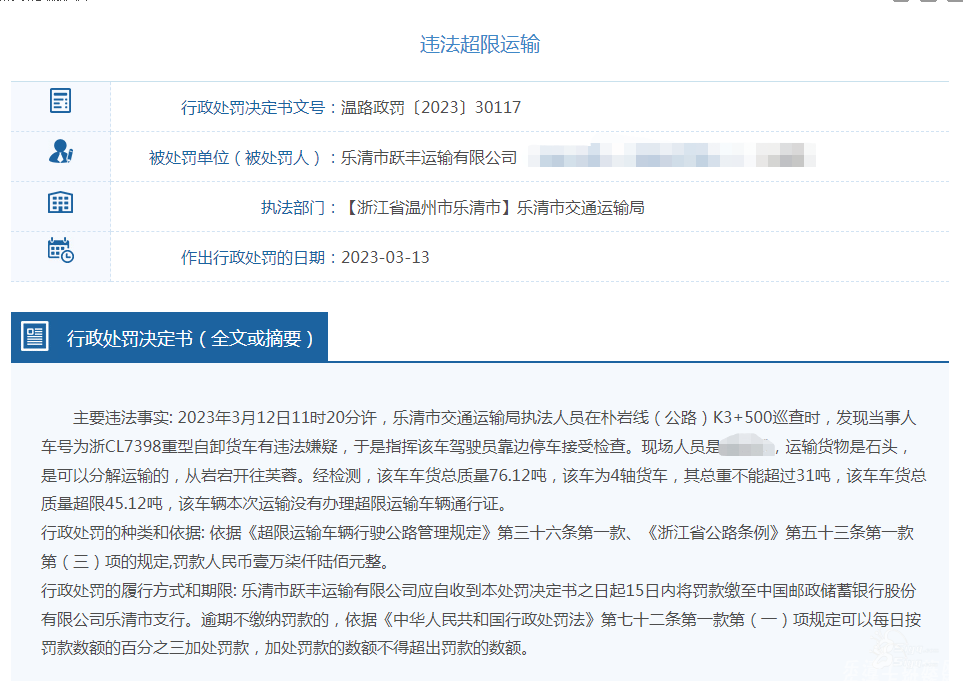The width and height of the screenshot is (963, 695).
Task: Open the 违法超限运输 title link
Action: (480, 44)
